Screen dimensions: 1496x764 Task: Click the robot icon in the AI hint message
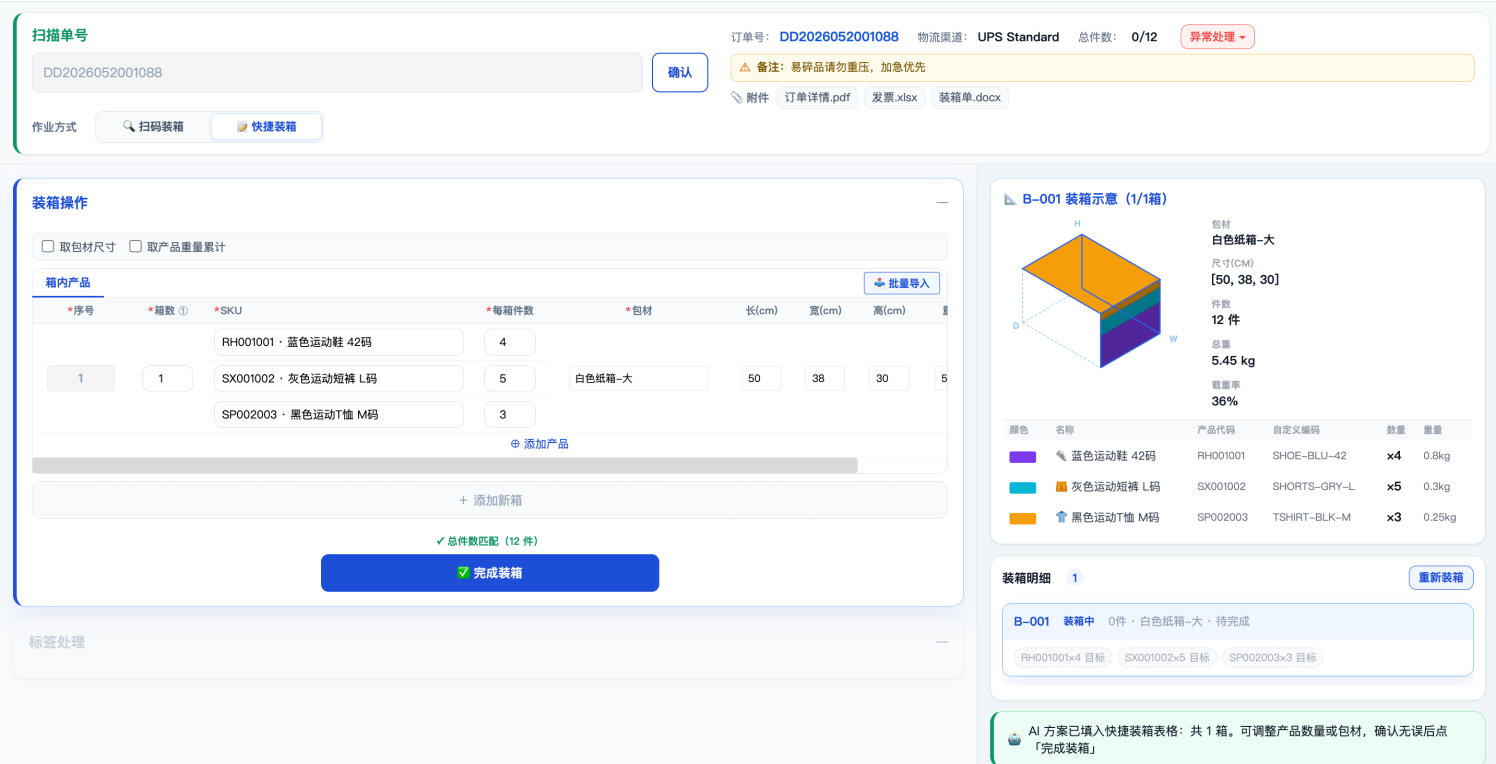pos(1014,740)
